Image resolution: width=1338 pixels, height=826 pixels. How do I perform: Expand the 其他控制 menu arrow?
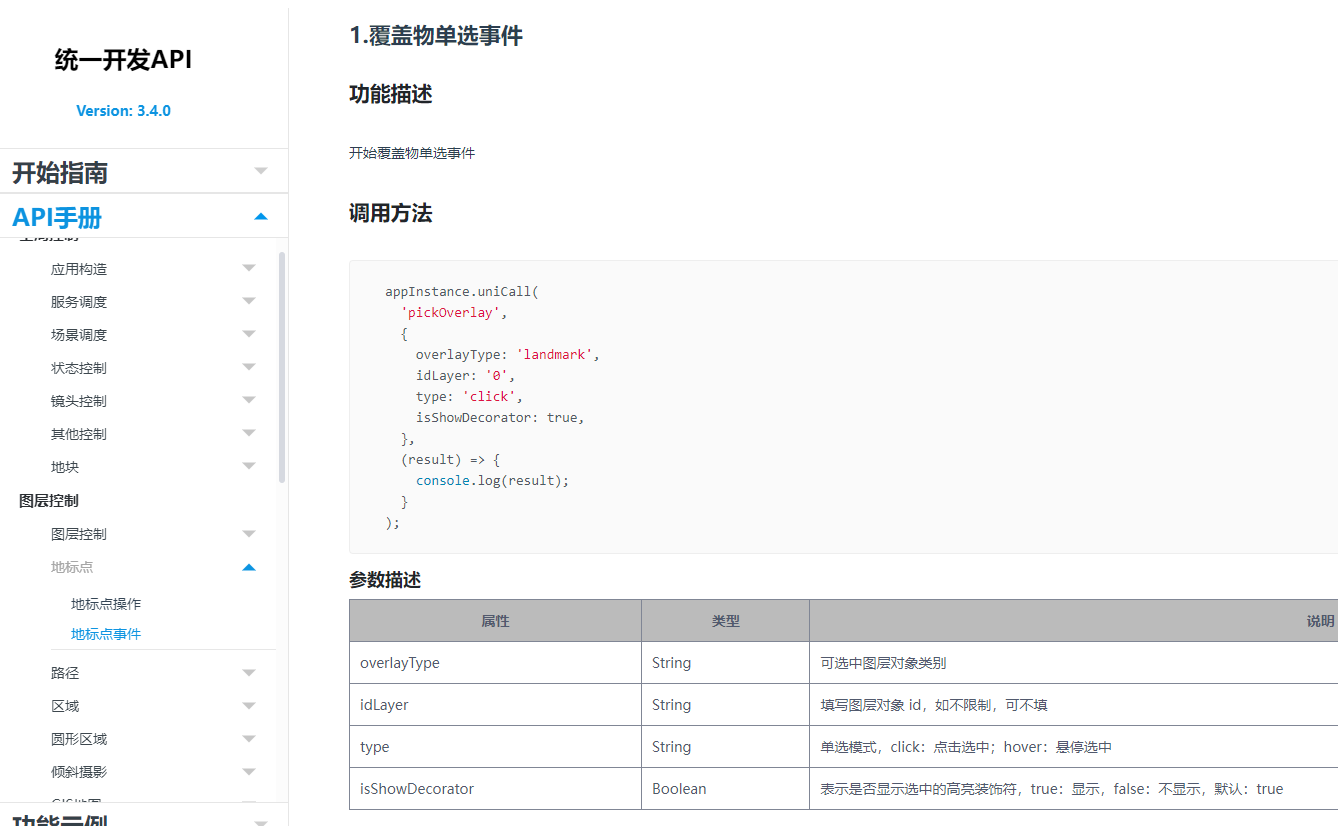point(249,433)
